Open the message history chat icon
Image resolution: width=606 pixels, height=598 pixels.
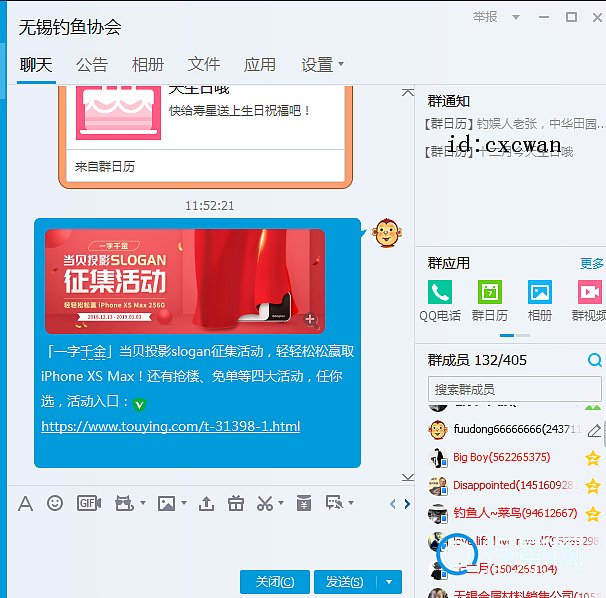pos(335,503)
